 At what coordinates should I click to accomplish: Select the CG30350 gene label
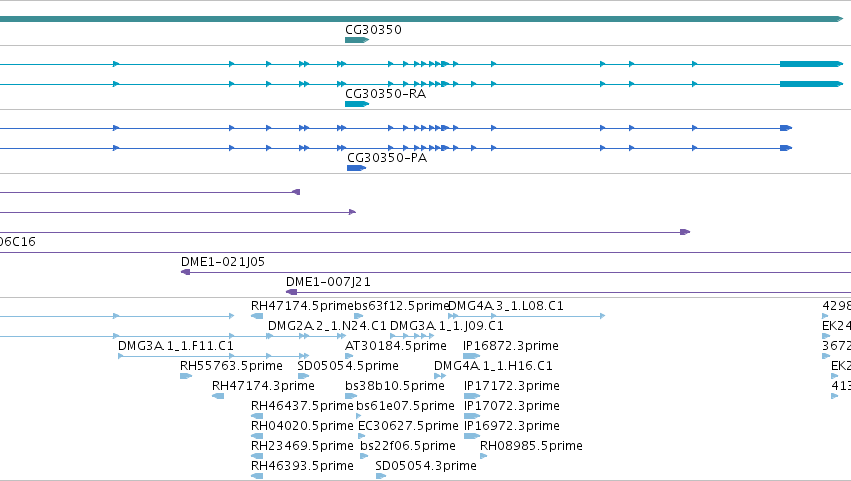coord(373,30)
